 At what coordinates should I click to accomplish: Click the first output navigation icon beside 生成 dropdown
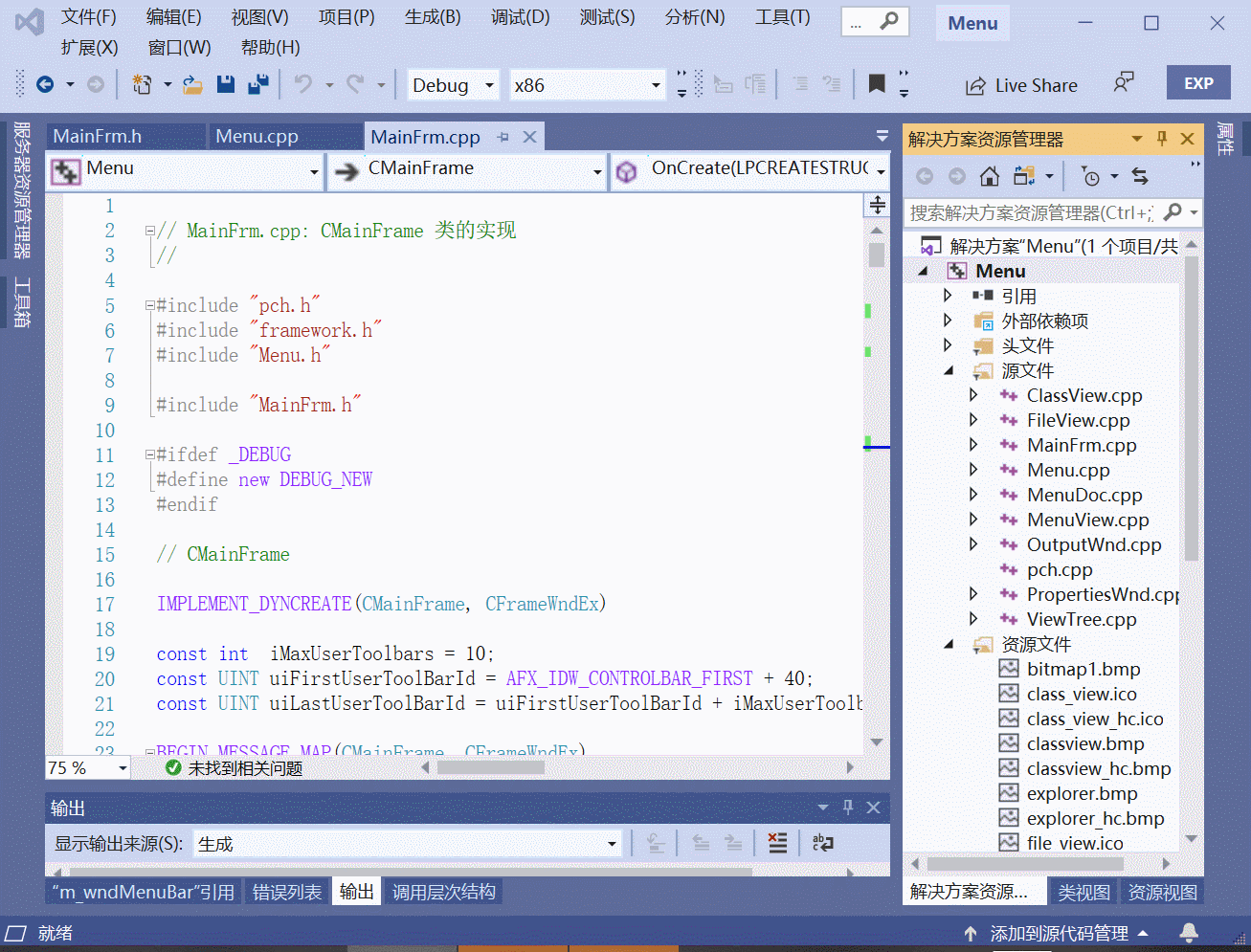(x=656, y=843)
